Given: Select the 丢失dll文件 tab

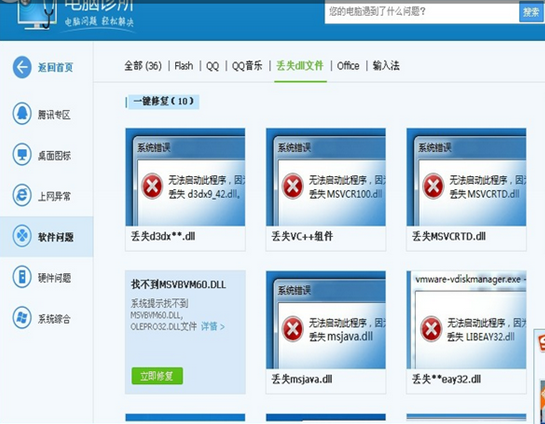Looking at the screenshot, I should coord(300,65).
